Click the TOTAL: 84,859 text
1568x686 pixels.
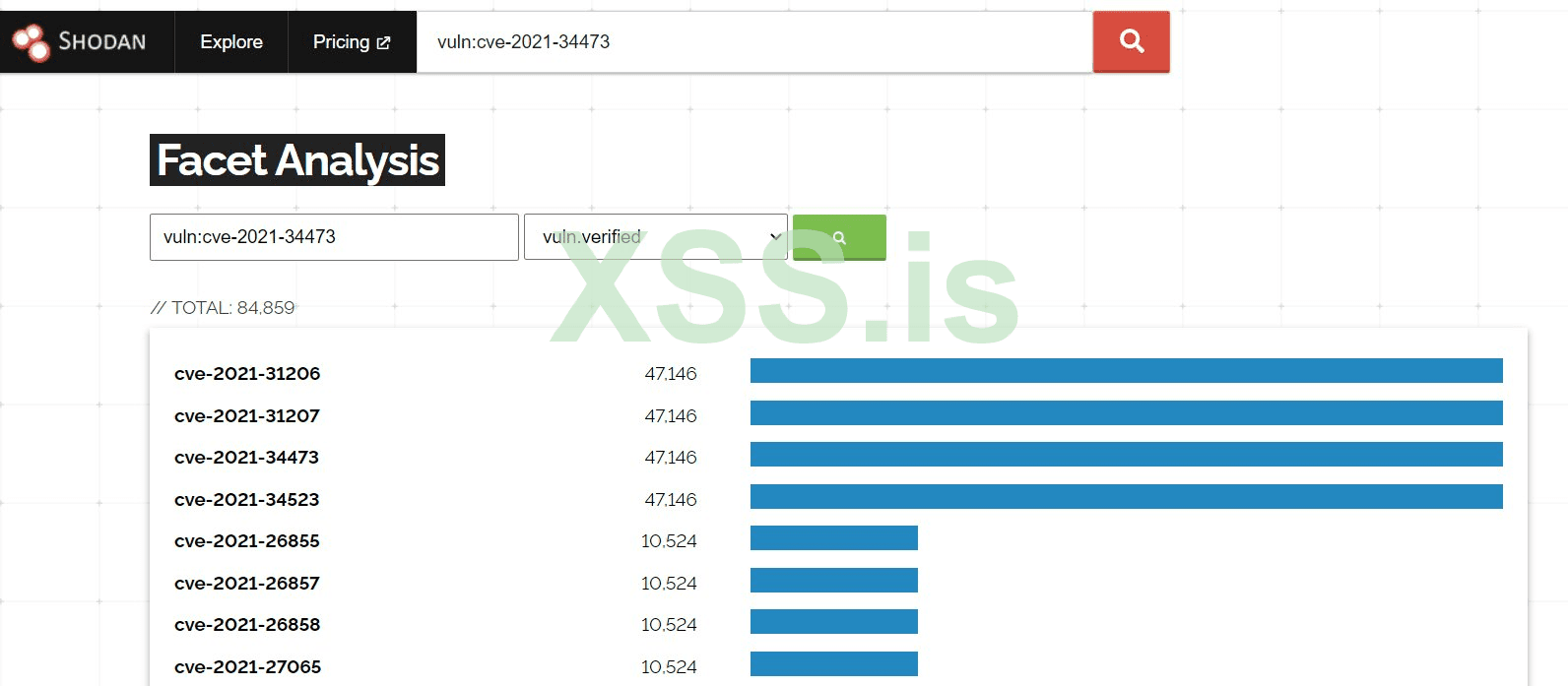pos(223,307)
